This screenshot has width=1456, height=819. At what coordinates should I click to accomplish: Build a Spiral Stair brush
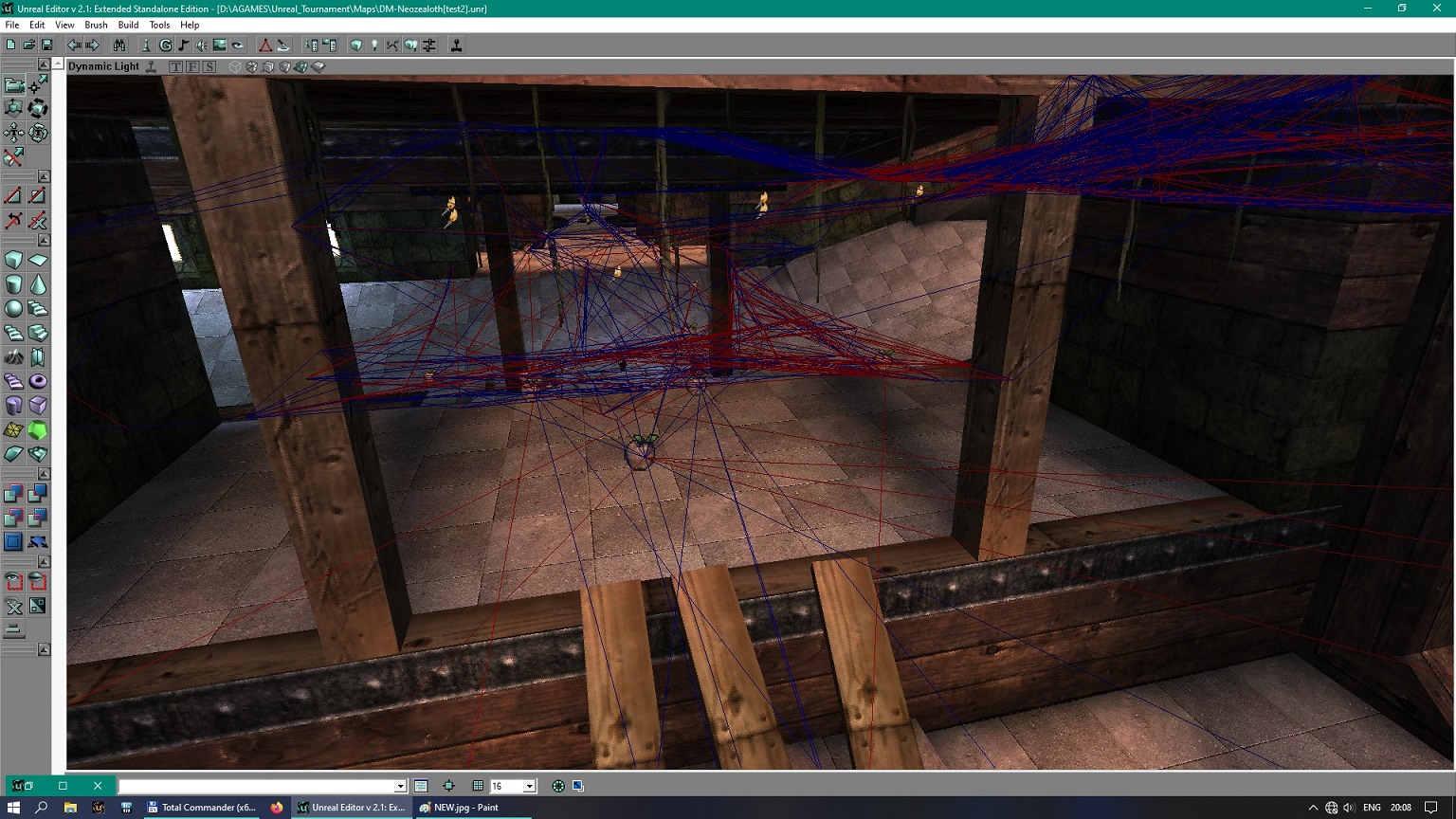point(13,333)
